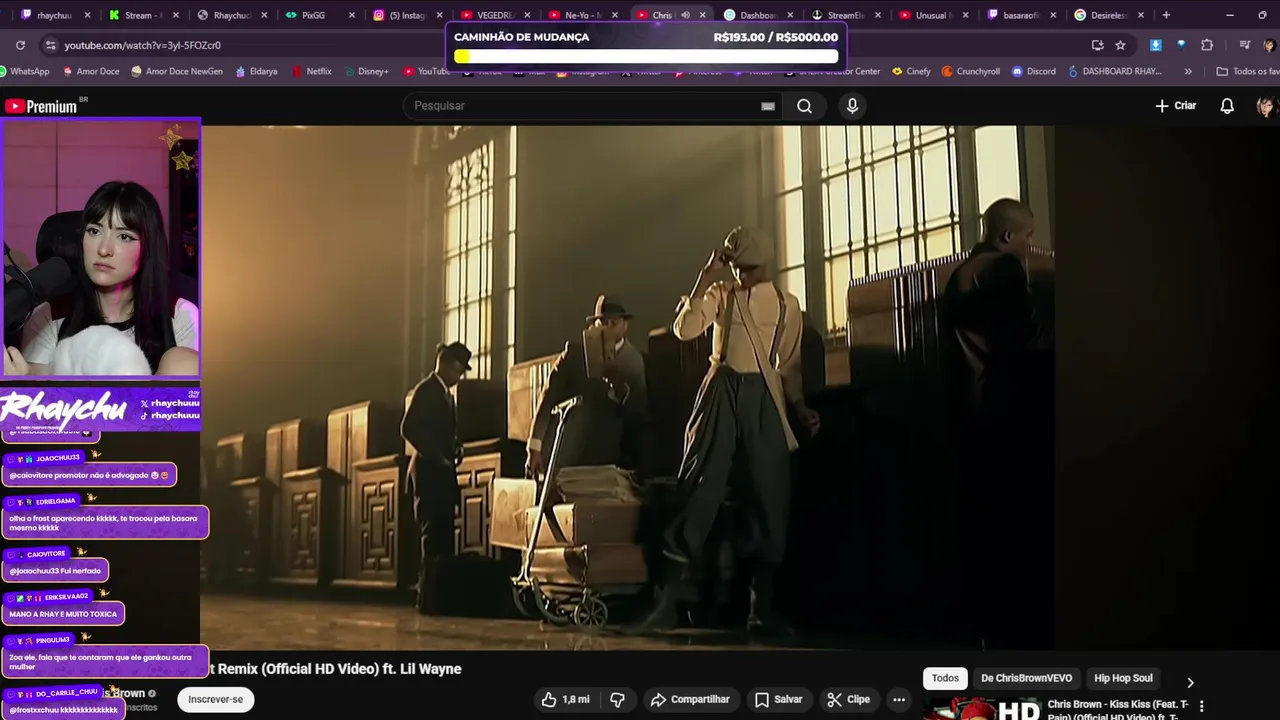Open the 'Todos os favoritos' bookmarks folder
This screenshot has height=720, width=1280.
pyautogui.click(x=1247, y=72)
